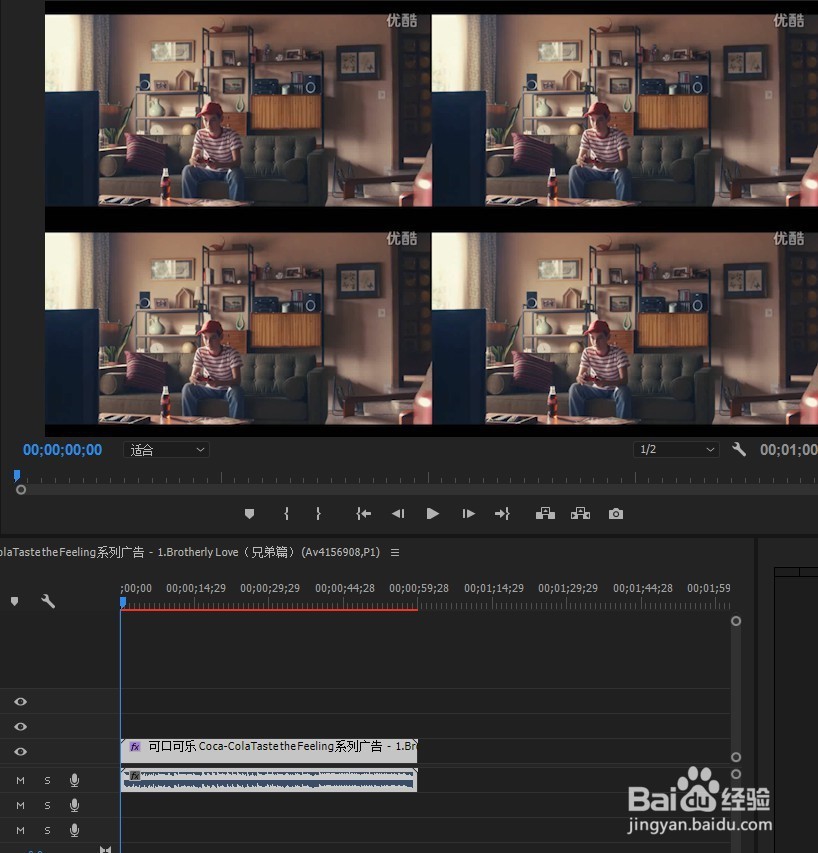Add a marker in program monitor

click(x=249, y=514)
